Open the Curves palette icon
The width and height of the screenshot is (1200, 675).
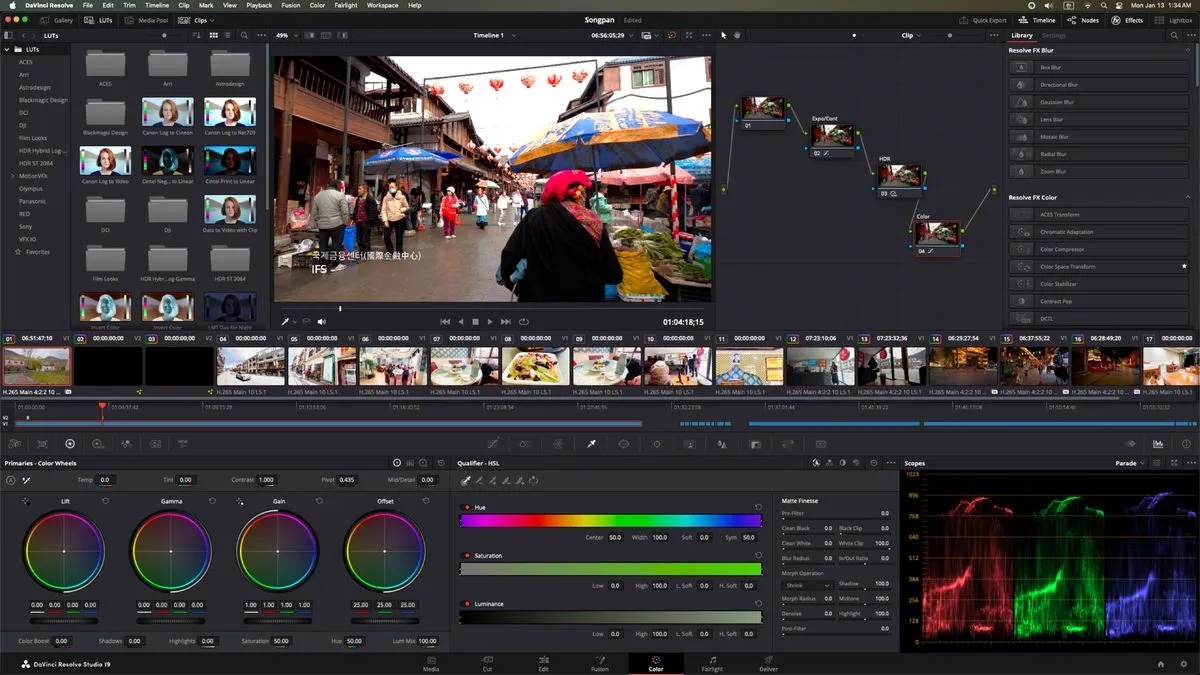(492, 444)
